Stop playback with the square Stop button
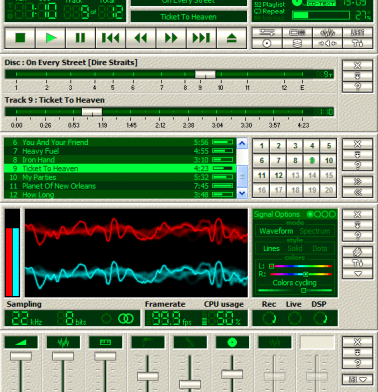 click(x=20, y=38)
